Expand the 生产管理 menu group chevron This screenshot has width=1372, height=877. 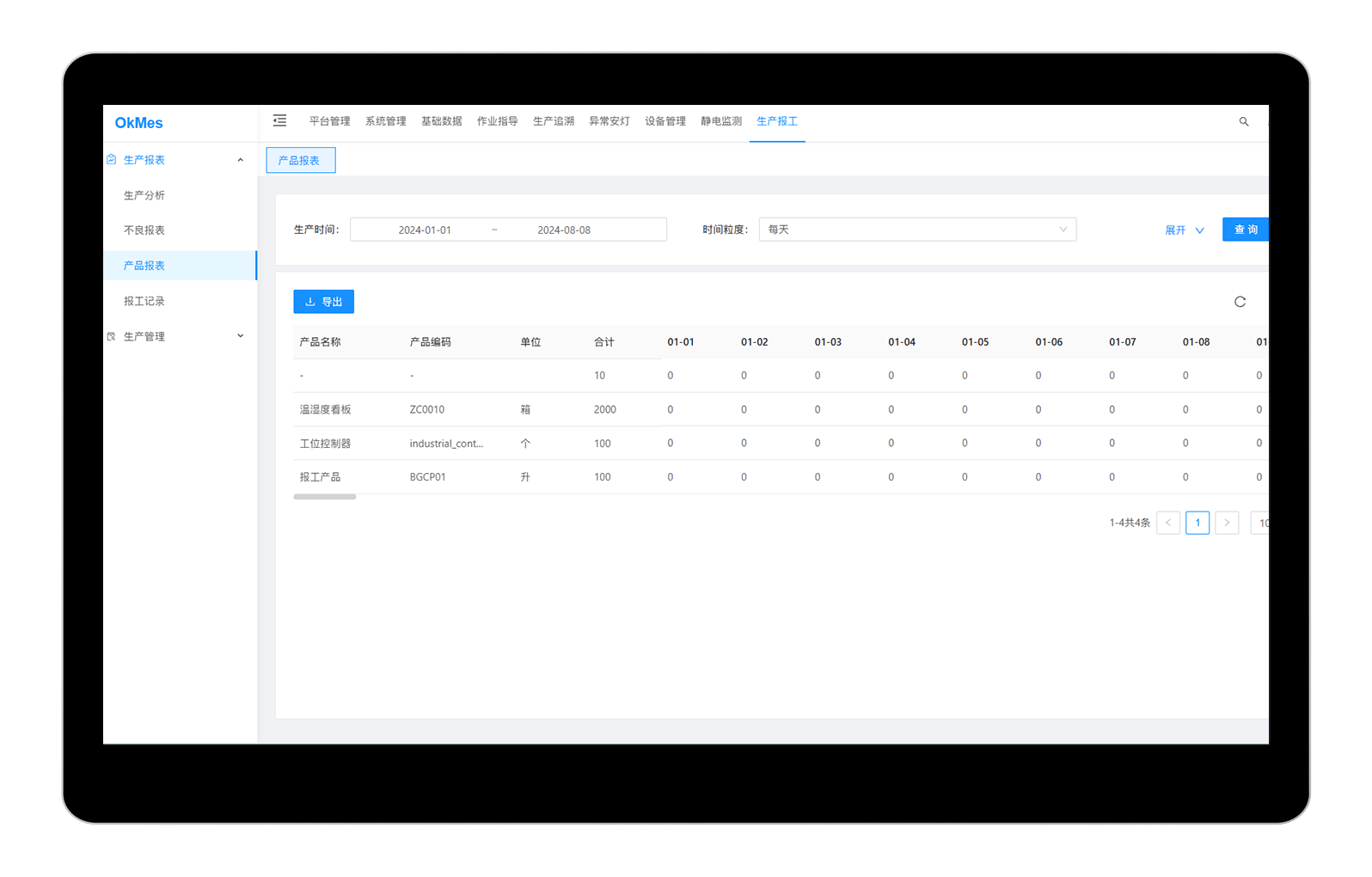click(241, 336)
